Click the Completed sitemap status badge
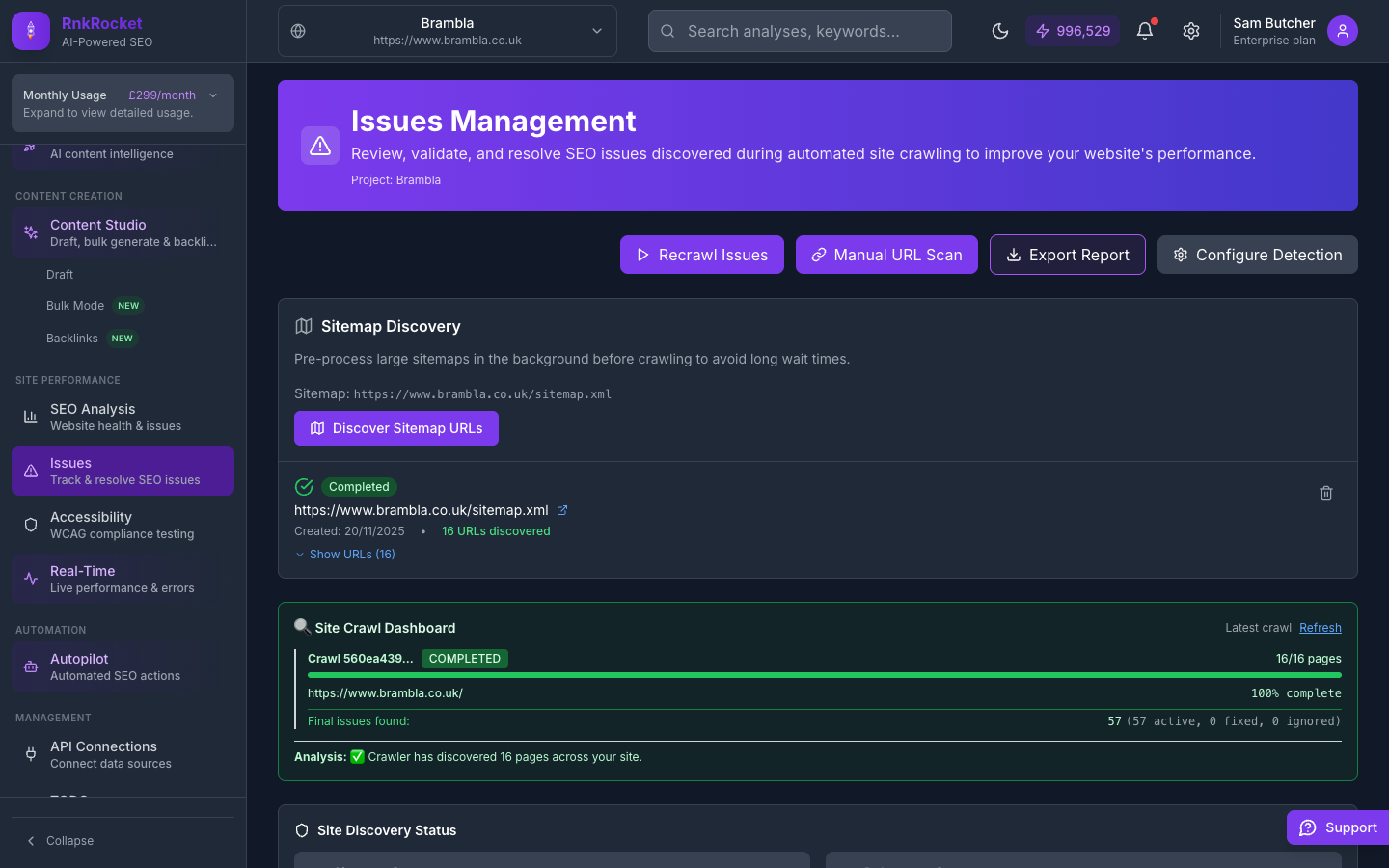This screenshot has width=1389, height=868. pyautogui.click(x=359, y=487)
